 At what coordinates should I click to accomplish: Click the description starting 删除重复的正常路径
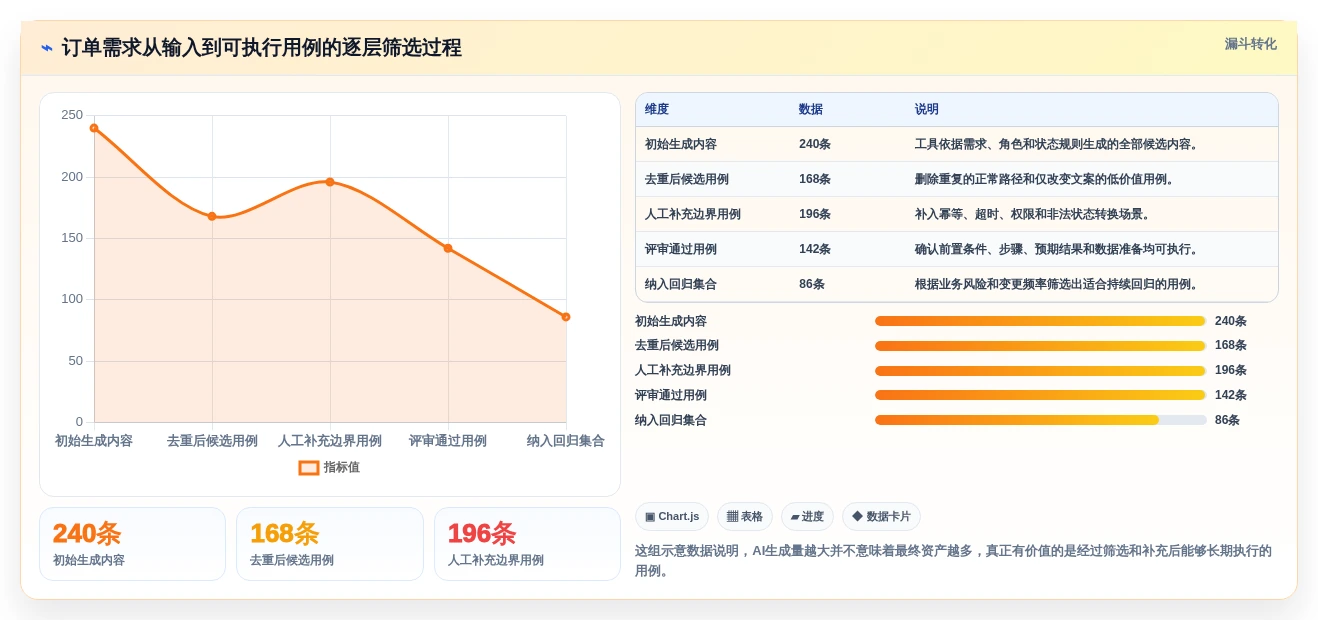1045,179
